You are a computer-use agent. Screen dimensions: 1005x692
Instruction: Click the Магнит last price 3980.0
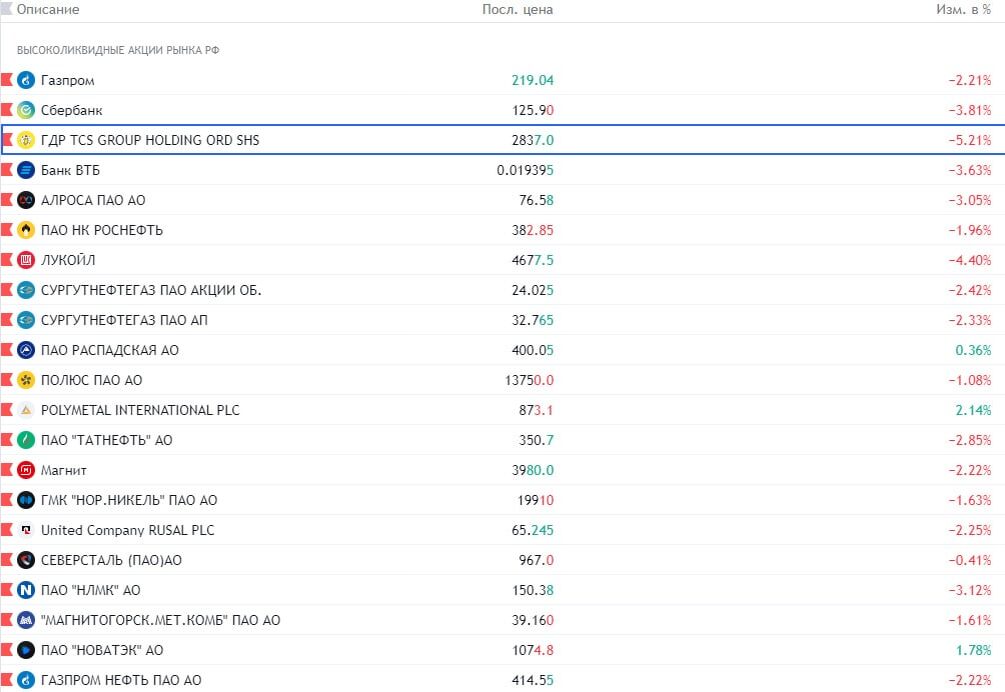[x=533, y=470]
